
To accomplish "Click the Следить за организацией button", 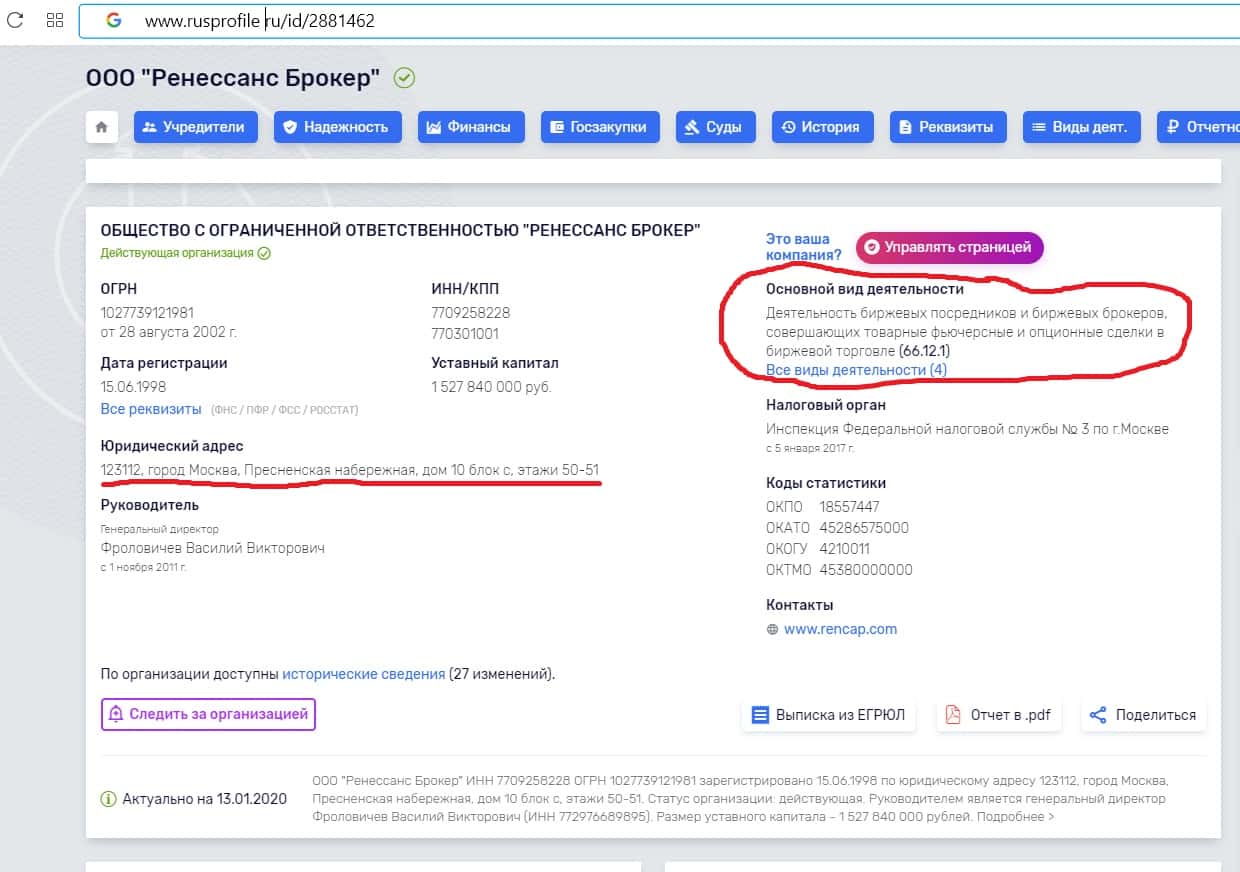I will pos(208,714).
